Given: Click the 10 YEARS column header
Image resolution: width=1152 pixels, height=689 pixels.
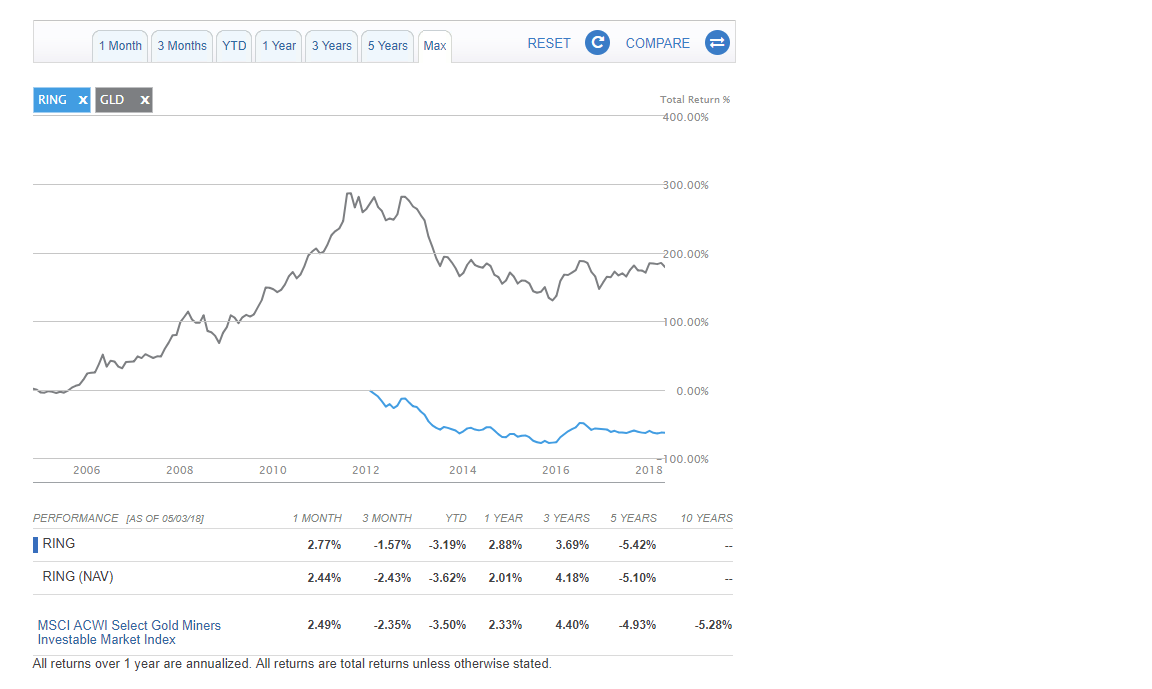Looking at the screenshot, I should [707, 519].
